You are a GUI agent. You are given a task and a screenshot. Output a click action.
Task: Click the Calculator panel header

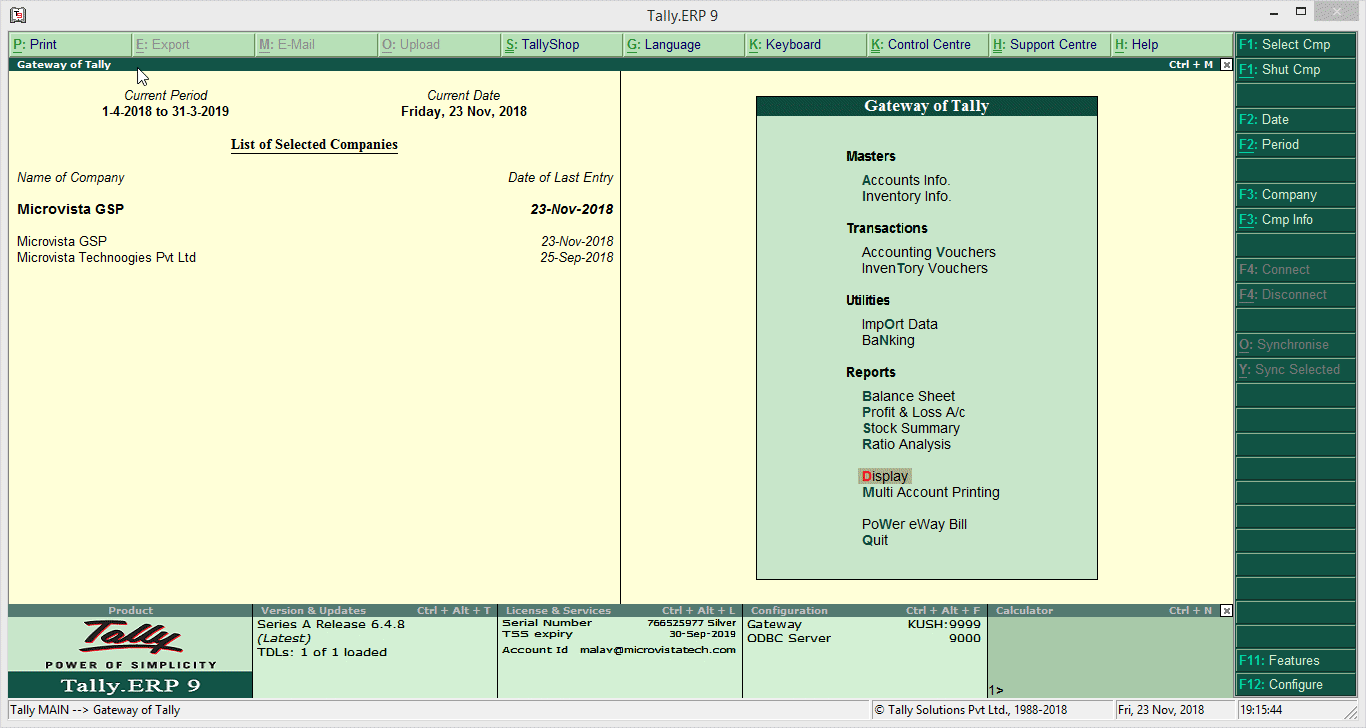(x=1105, y=610)
